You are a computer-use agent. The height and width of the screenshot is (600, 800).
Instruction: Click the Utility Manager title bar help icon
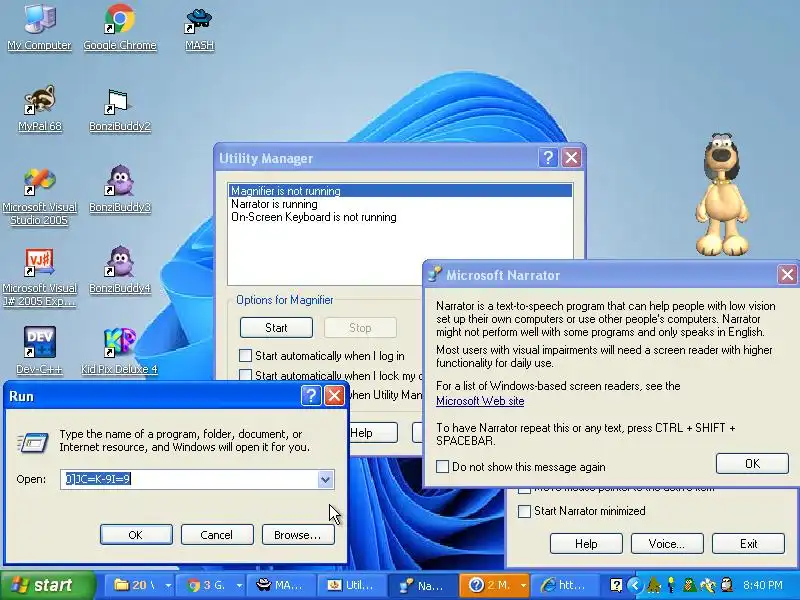[x=548, y=158]
